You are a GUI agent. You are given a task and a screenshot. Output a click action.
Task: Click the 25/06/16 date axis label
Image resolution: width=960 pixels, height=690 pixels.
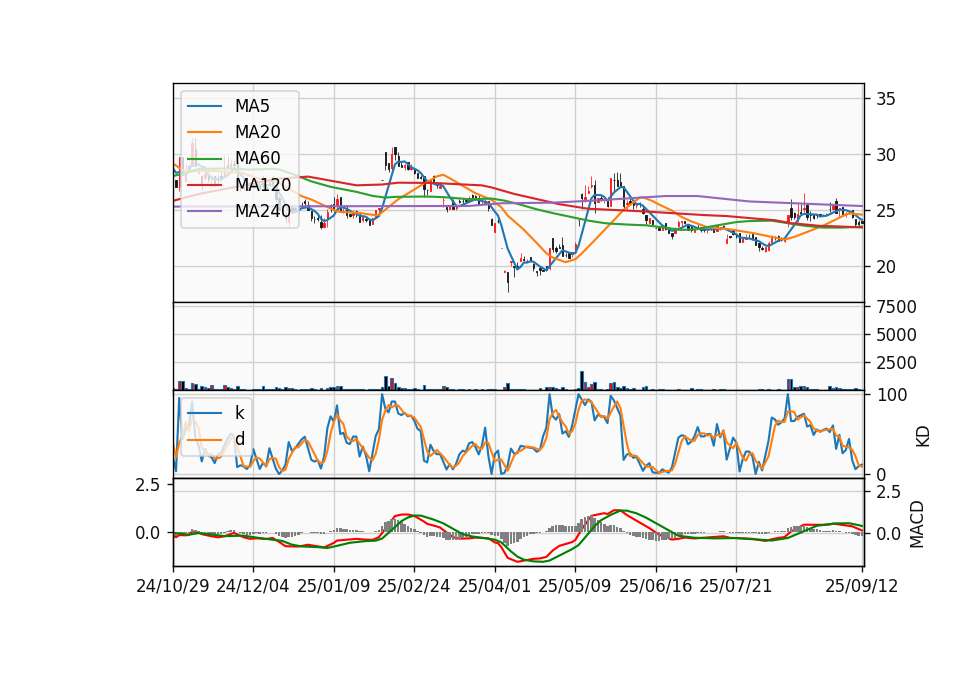pos(656,586)
